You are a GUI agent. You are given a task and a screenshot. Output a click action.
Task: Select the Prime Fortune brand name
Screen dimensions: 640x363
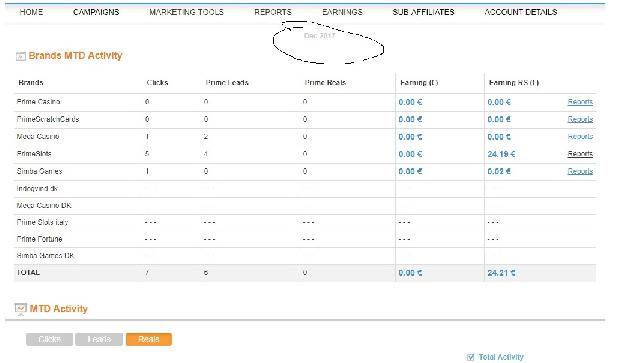coord(39,239)
